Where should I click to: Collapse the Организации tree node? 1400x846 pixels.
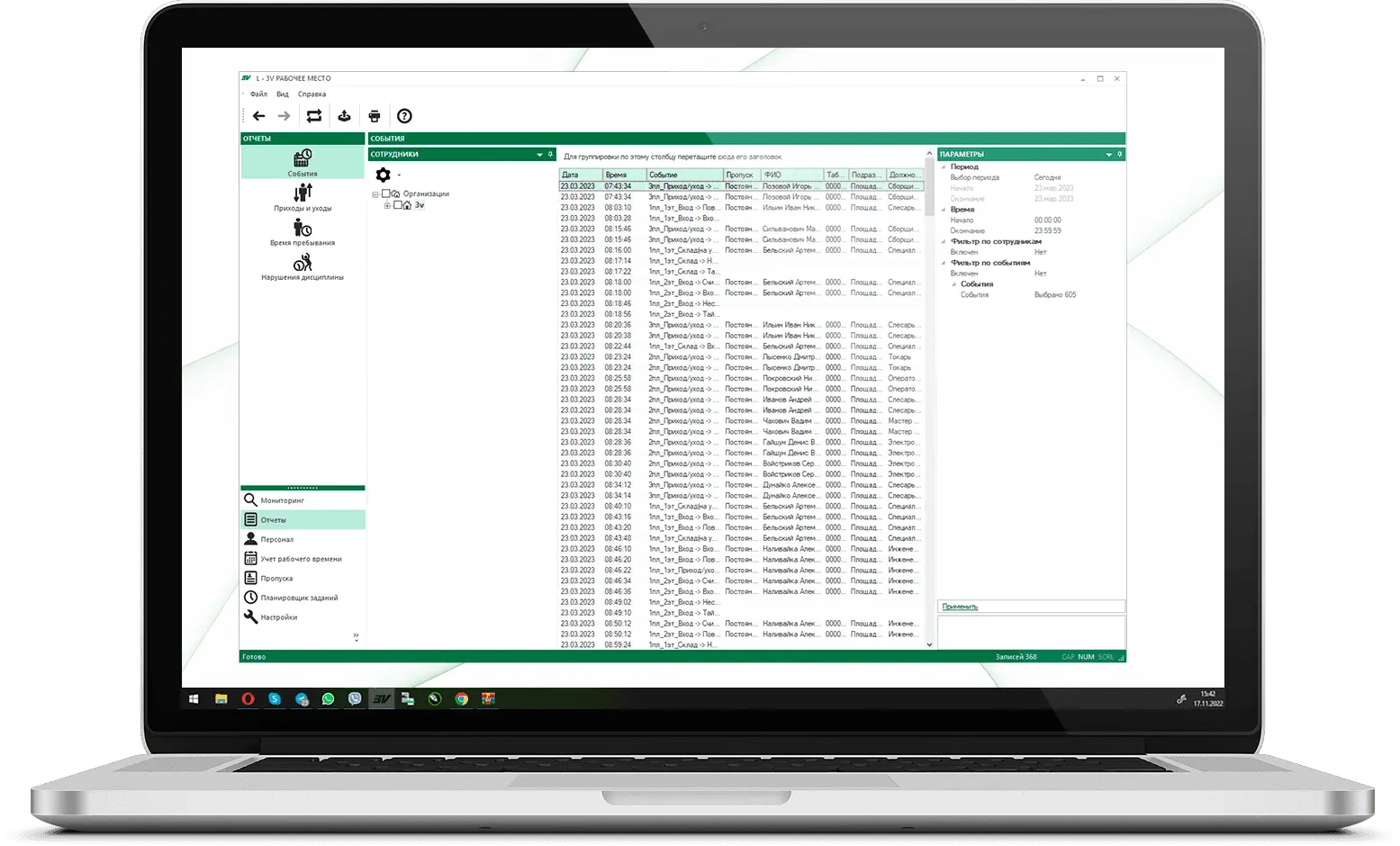(375, 194)
